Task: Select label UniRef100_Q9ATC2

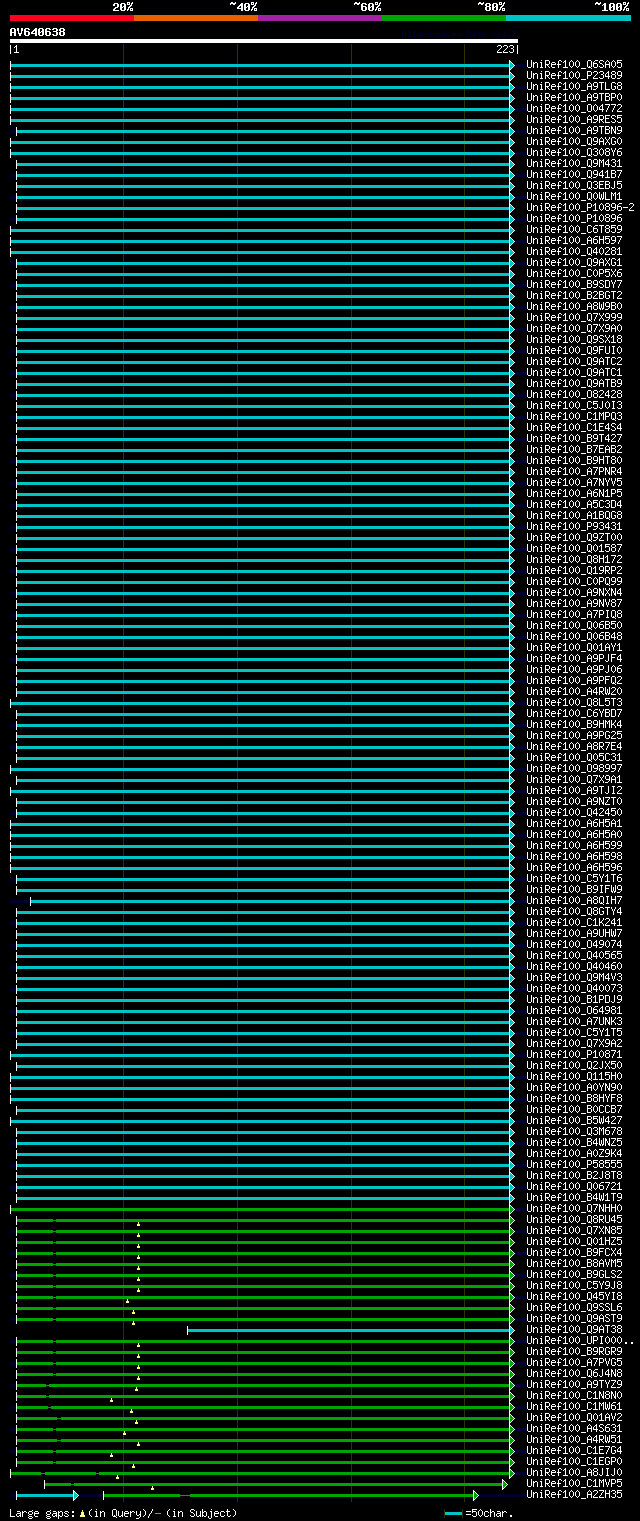Action: [574, 361]
